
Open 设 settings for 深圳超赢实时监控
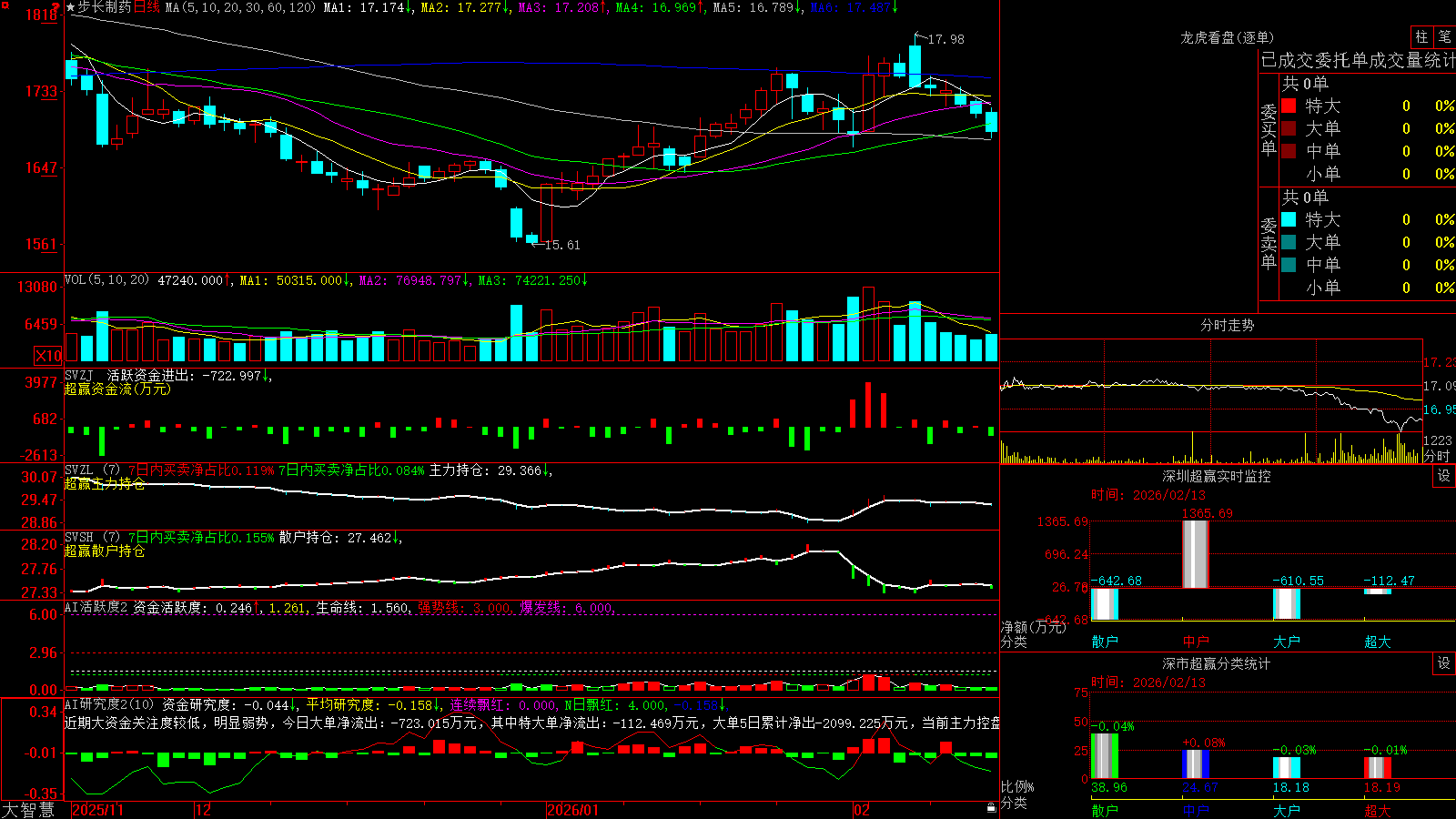click(1444, 476)
